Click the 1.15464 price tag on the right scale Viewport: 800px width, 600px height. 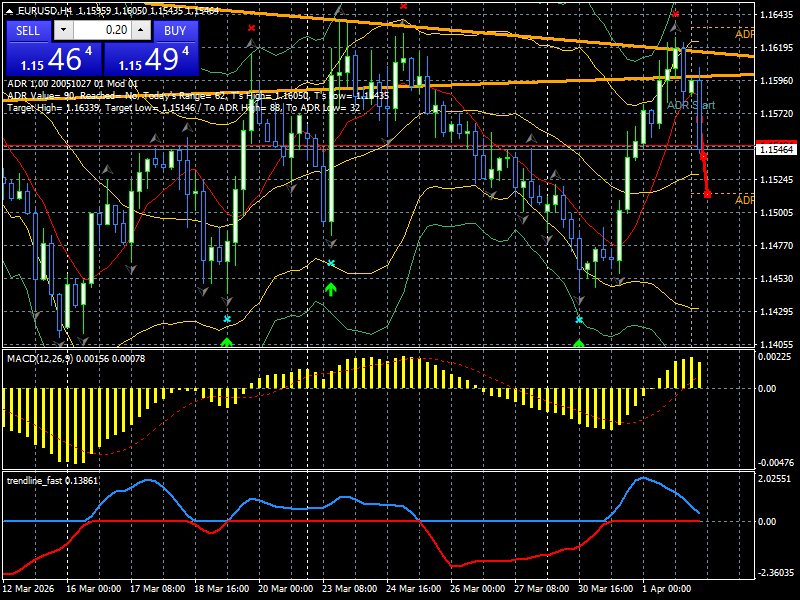click(768, 146)
